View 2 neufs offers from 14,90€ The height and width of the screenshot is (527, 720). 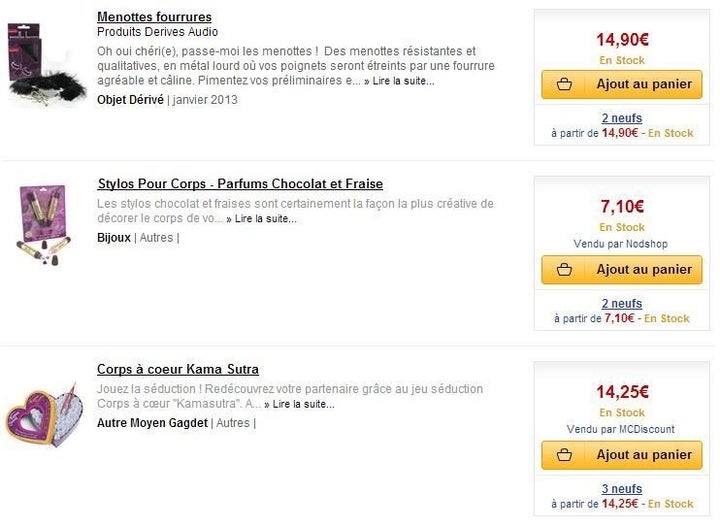point(622,118)
